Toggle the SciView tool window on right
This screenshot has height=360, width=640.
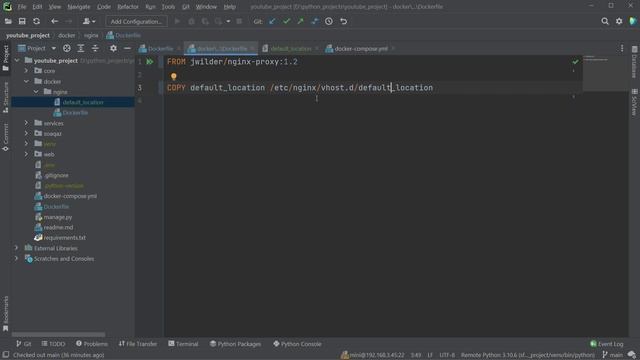click(634, 102)
